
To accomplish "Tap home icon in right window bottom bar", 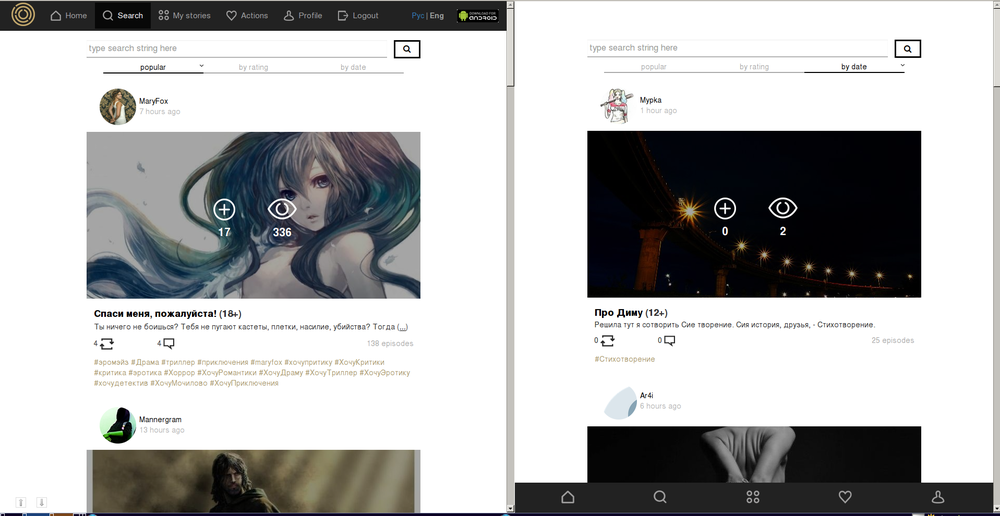I will click(x=568, y=497).
